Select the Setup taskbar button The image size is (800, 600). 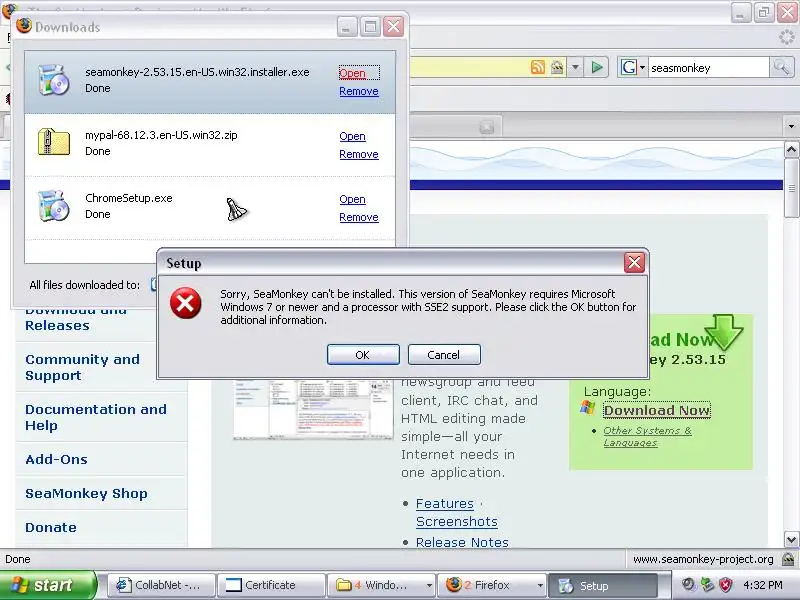pyautogui.click(x=603, y=585)
